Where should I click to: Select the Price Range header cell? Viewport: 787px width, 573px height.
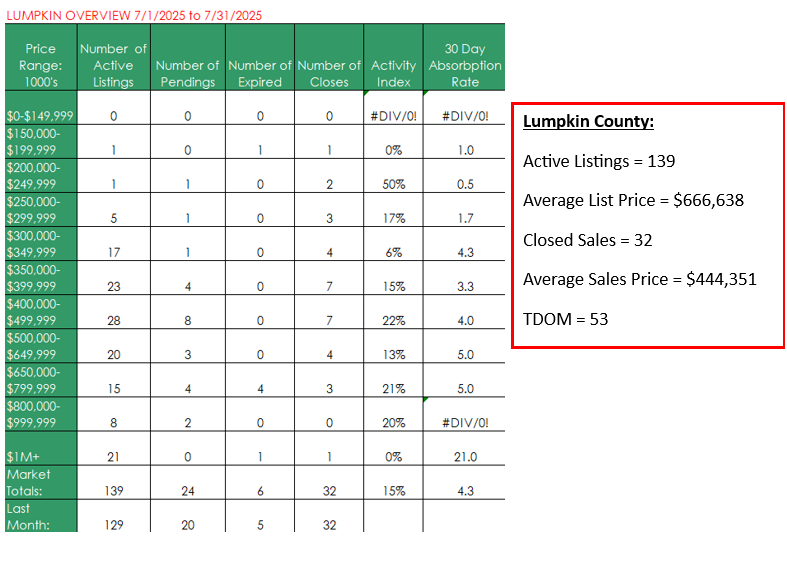click(41, 57)
